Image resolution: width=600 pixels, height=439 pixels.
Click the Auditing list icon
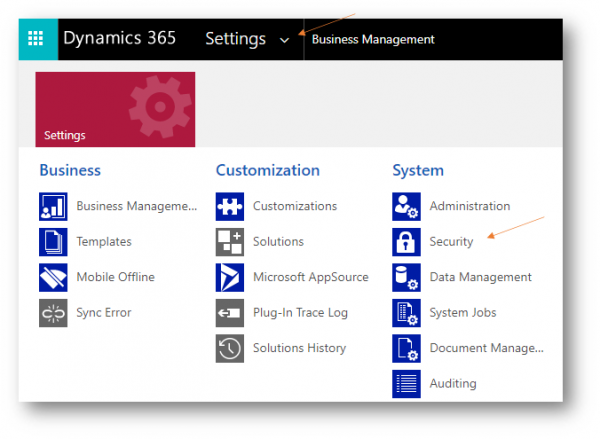[406, 383]
